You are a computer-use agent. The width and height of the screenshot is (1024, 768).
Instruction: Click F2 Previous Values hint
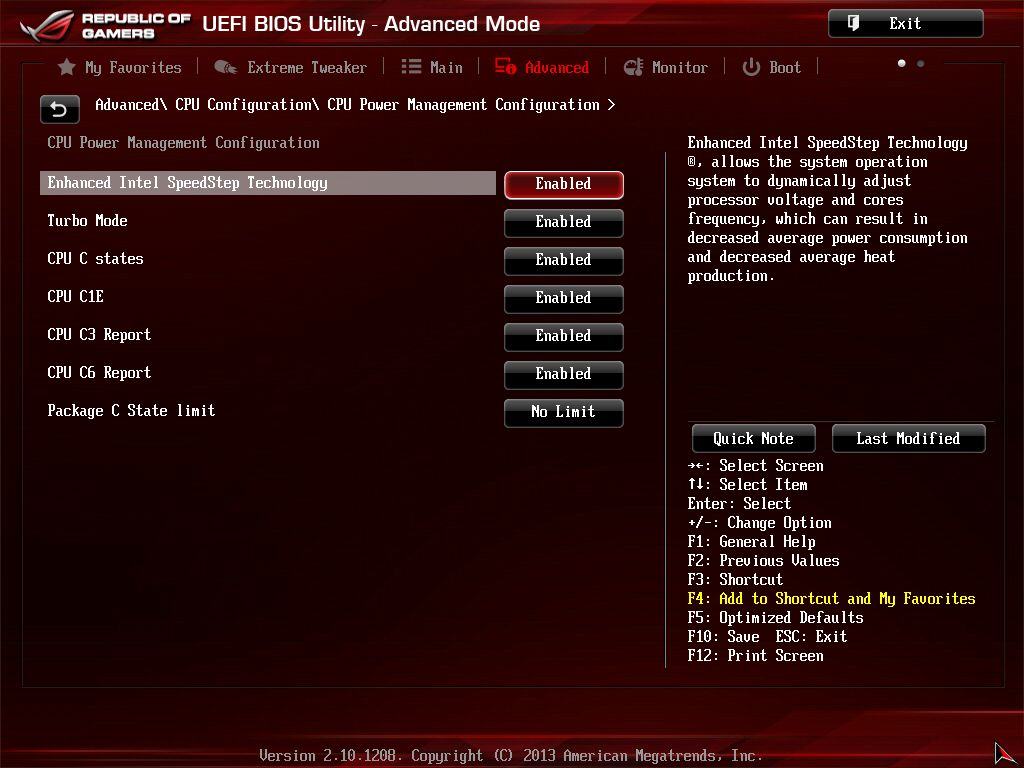763,561
